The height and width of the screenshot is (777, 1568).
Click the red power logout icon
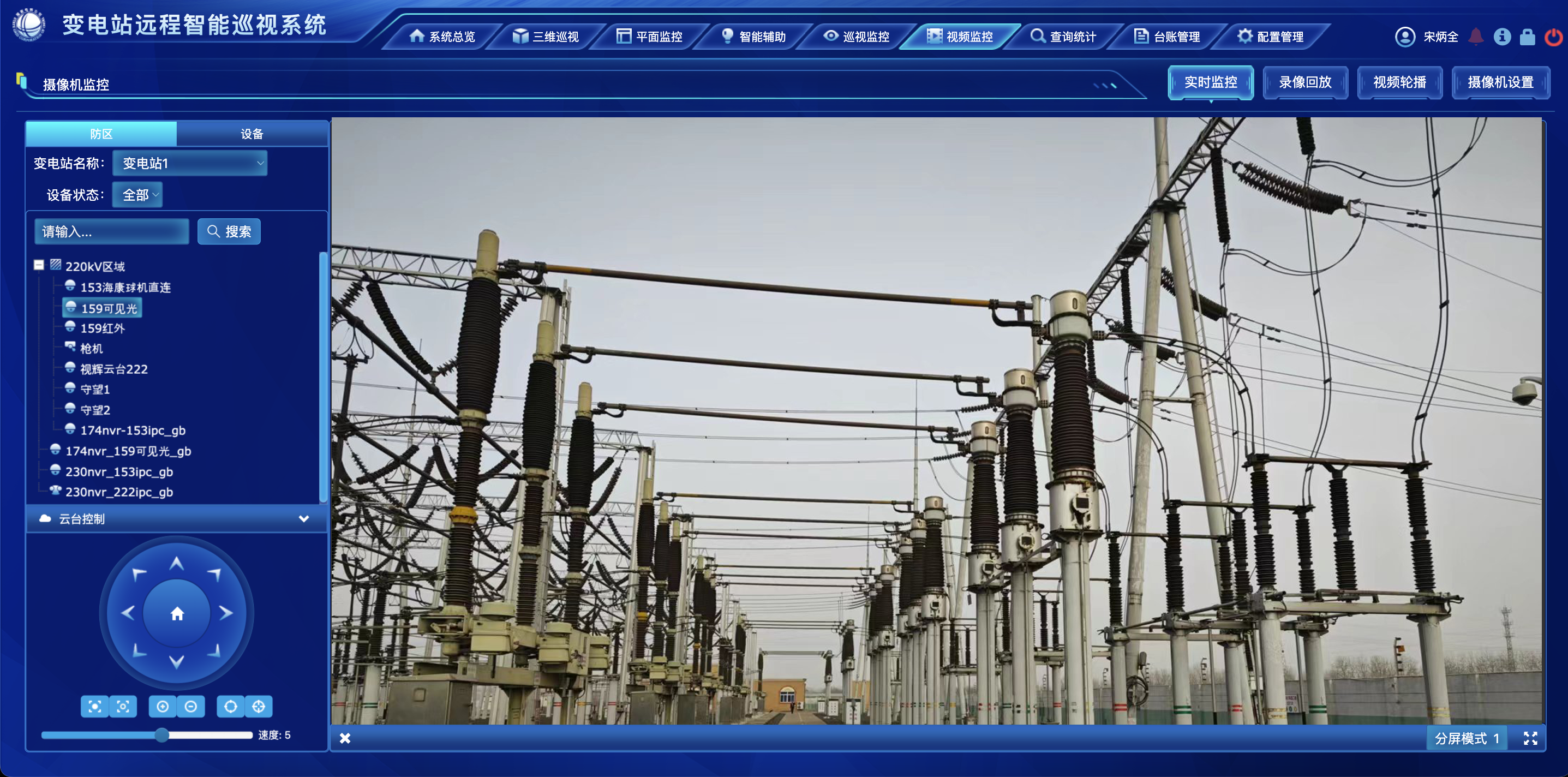(1553, 37)
